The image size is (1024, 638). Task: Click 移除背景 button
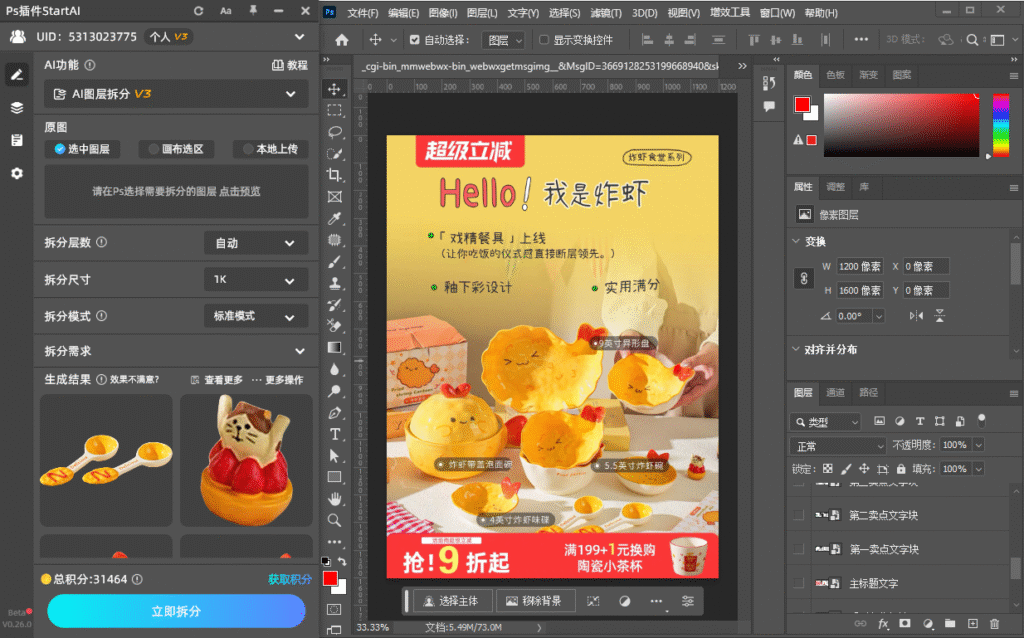(534, 601)
